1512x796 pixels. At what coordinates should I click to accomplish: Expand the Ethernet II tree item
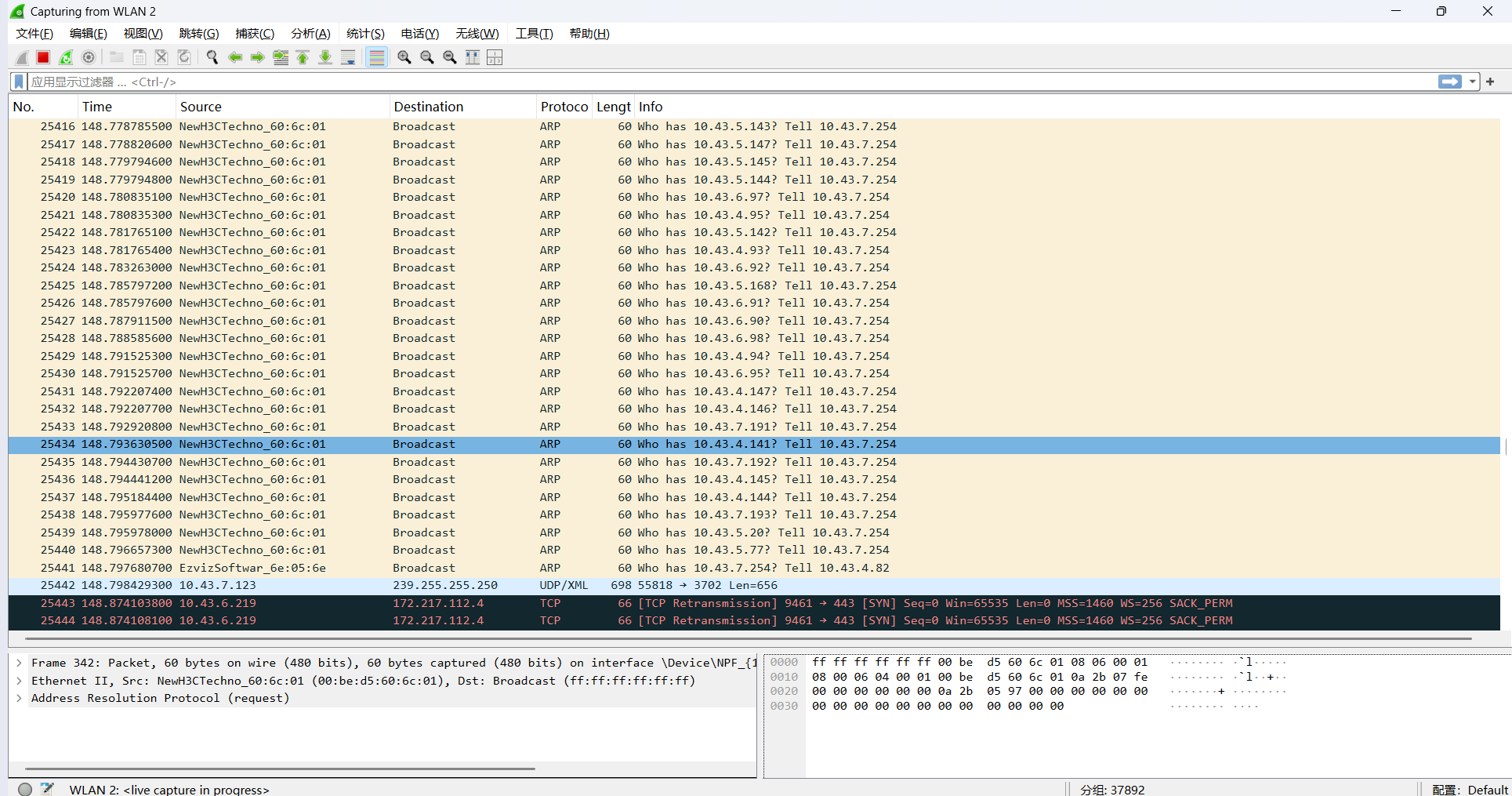pyautogui.click(x=19, y=681)
